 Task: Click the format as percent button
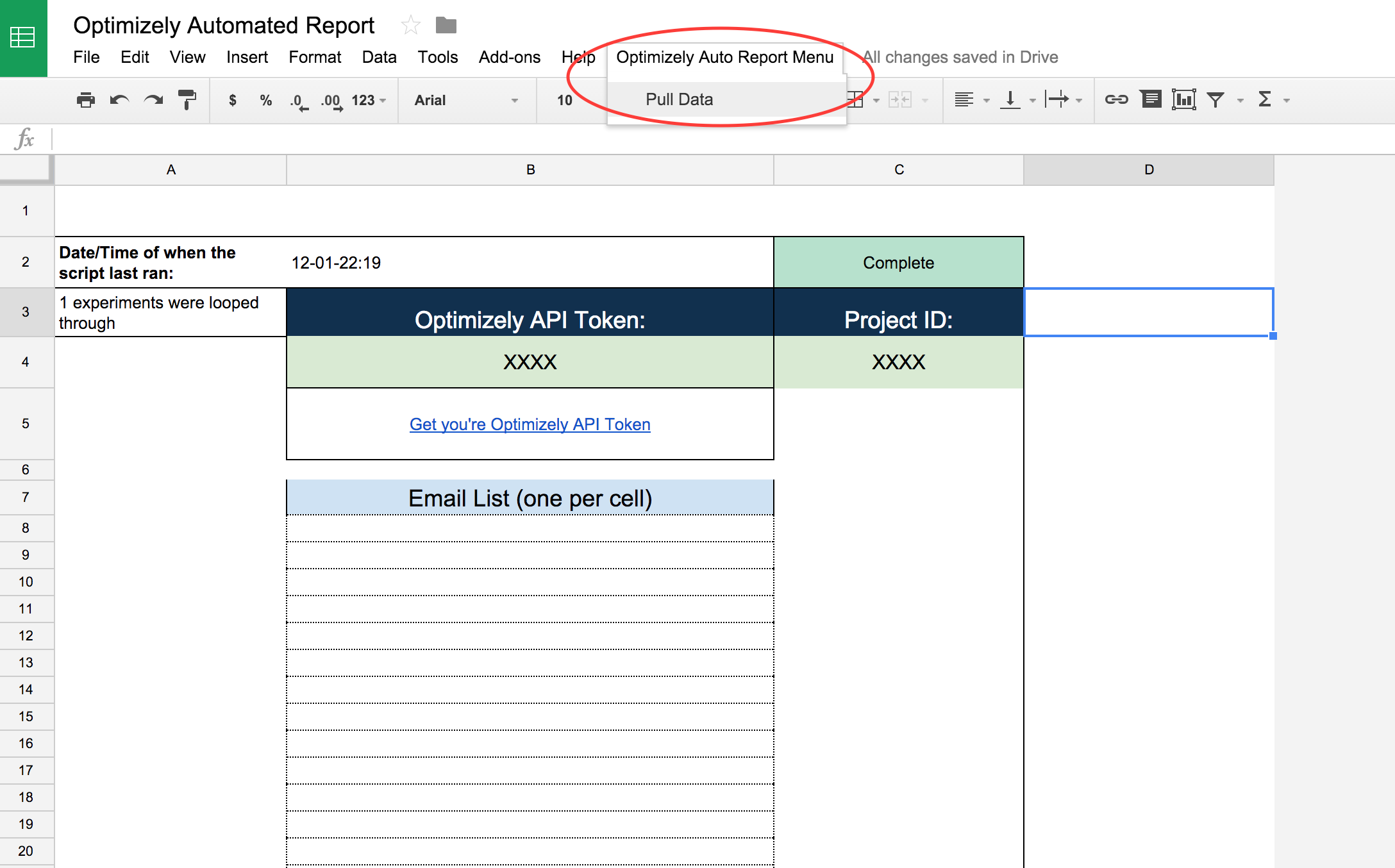266,100
